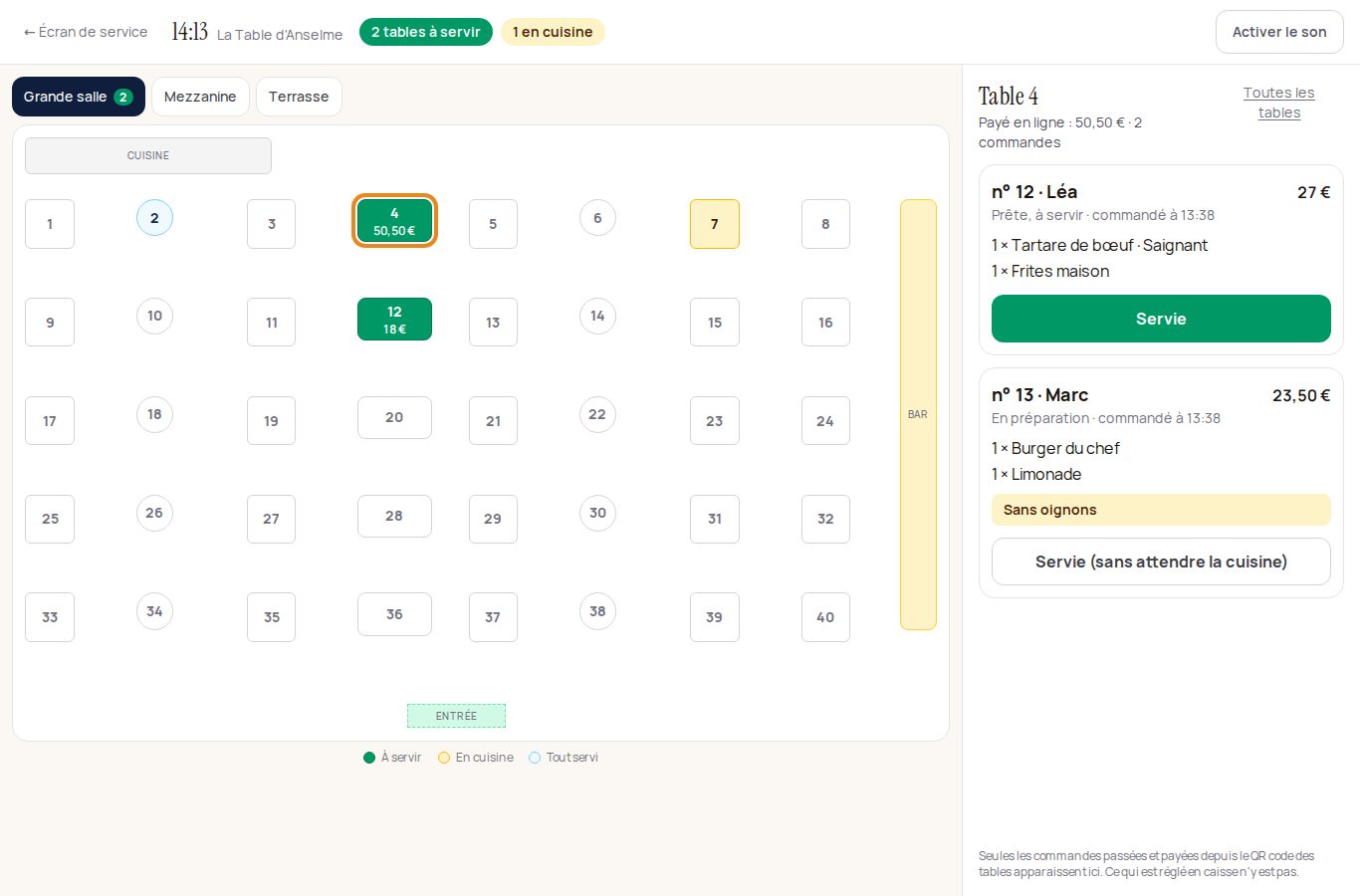The width and height of the screenshot is (1360, 896).
Task: Select table 24
Action: (x=825, y=421)
